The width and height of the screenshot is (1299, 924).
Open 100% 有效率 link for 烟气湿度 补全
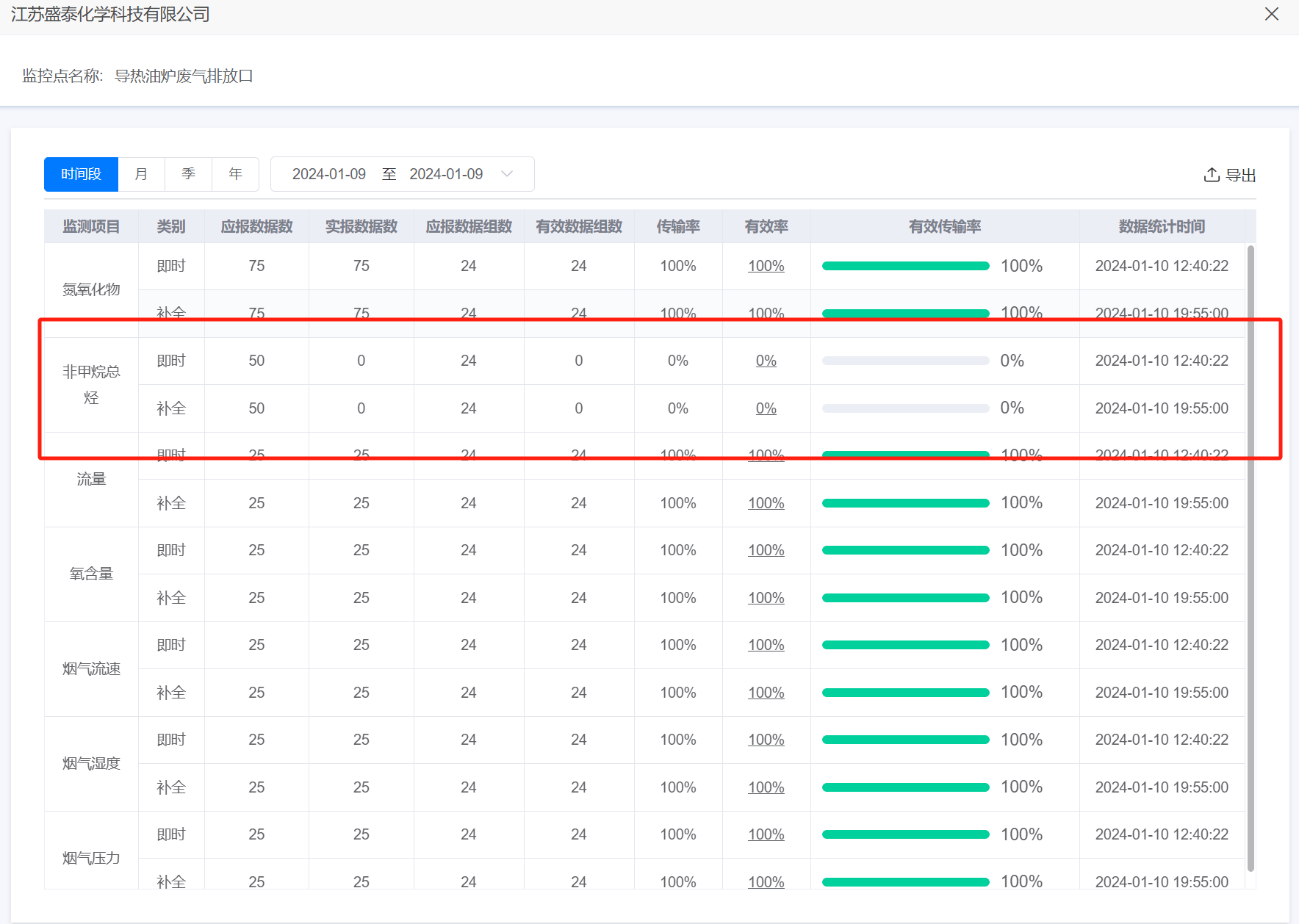[x=766, y=787]
